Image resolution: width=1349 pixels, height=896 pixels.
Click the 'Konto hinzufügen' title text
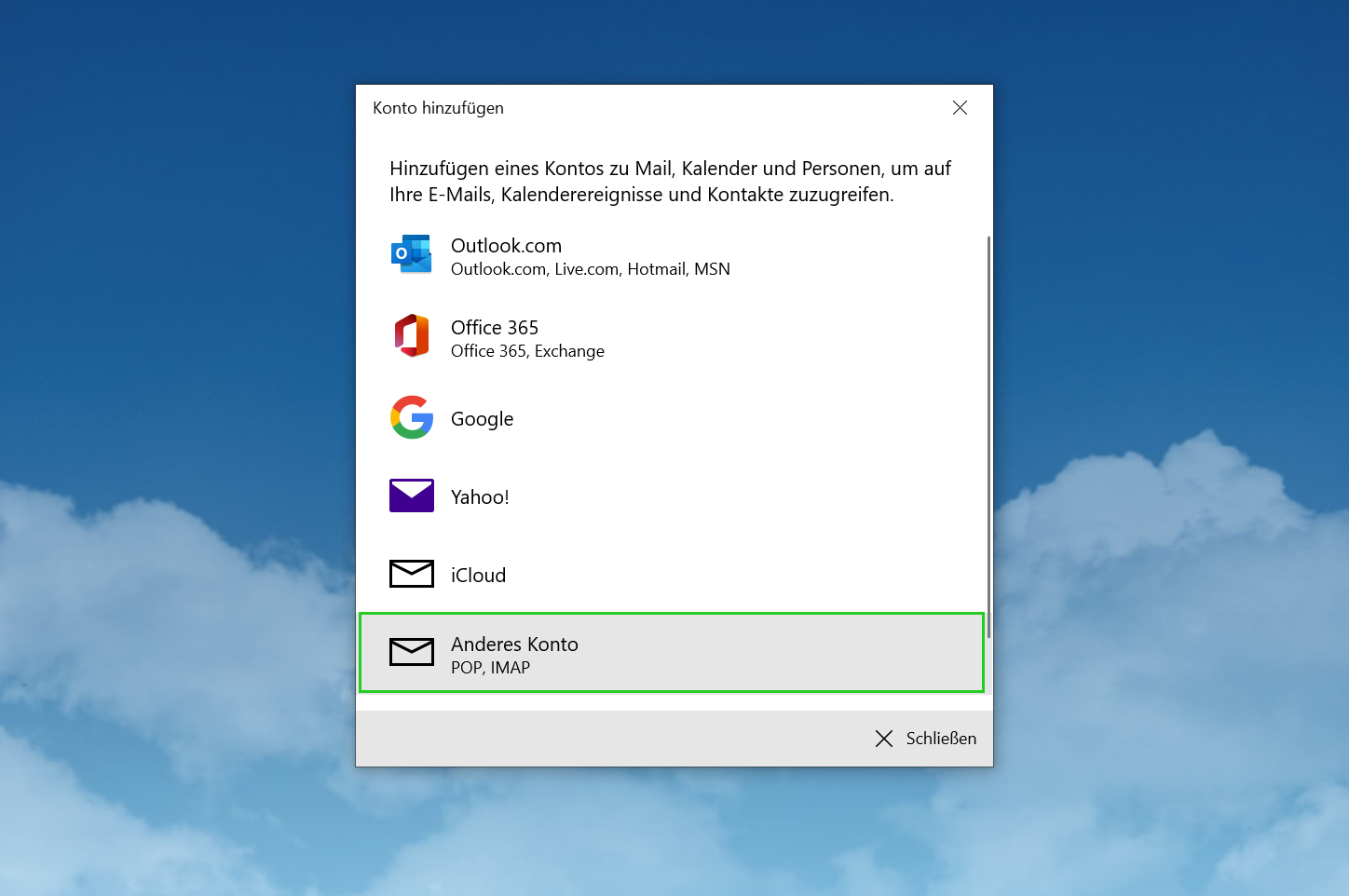tap(438, 108)
